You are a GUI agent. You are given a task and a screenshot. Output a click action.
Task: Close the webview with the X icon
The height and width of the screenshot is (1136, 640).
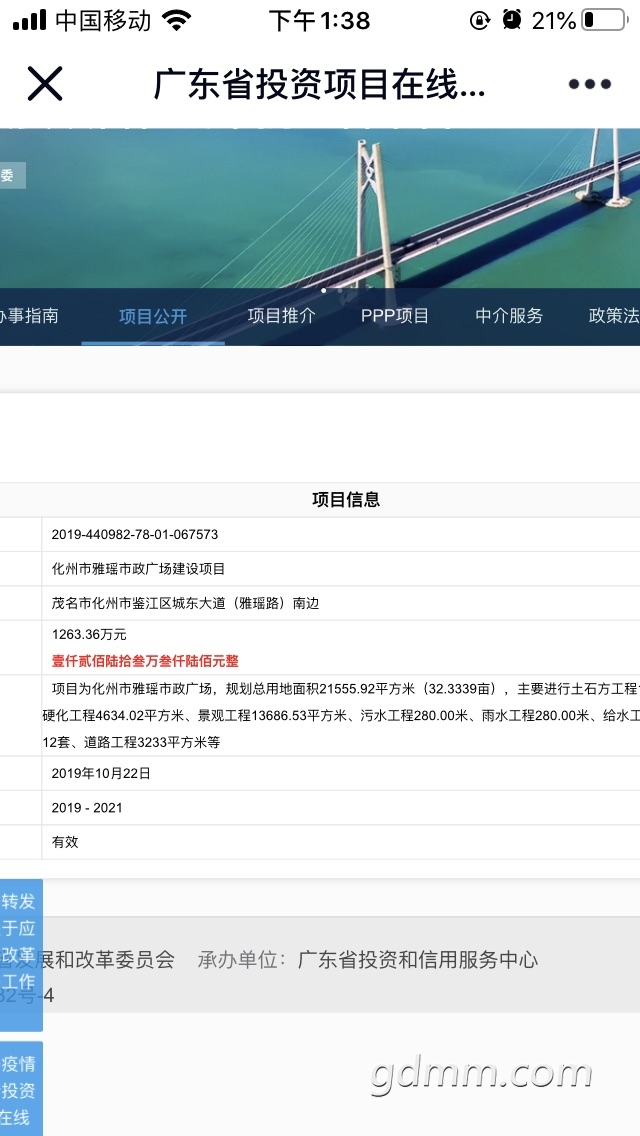tap(45, 85)
